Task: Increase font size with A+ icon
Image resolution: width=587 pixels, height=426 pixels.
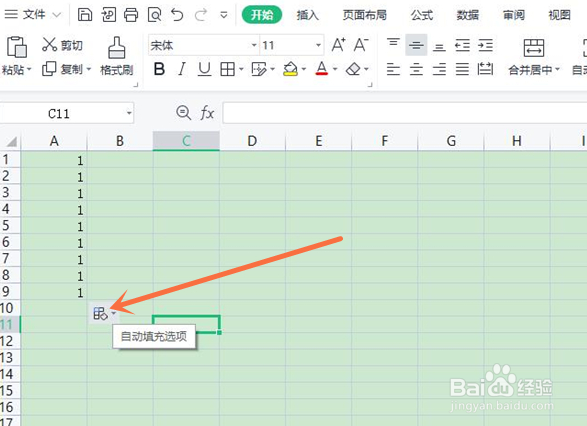Action: coord(338,45)
